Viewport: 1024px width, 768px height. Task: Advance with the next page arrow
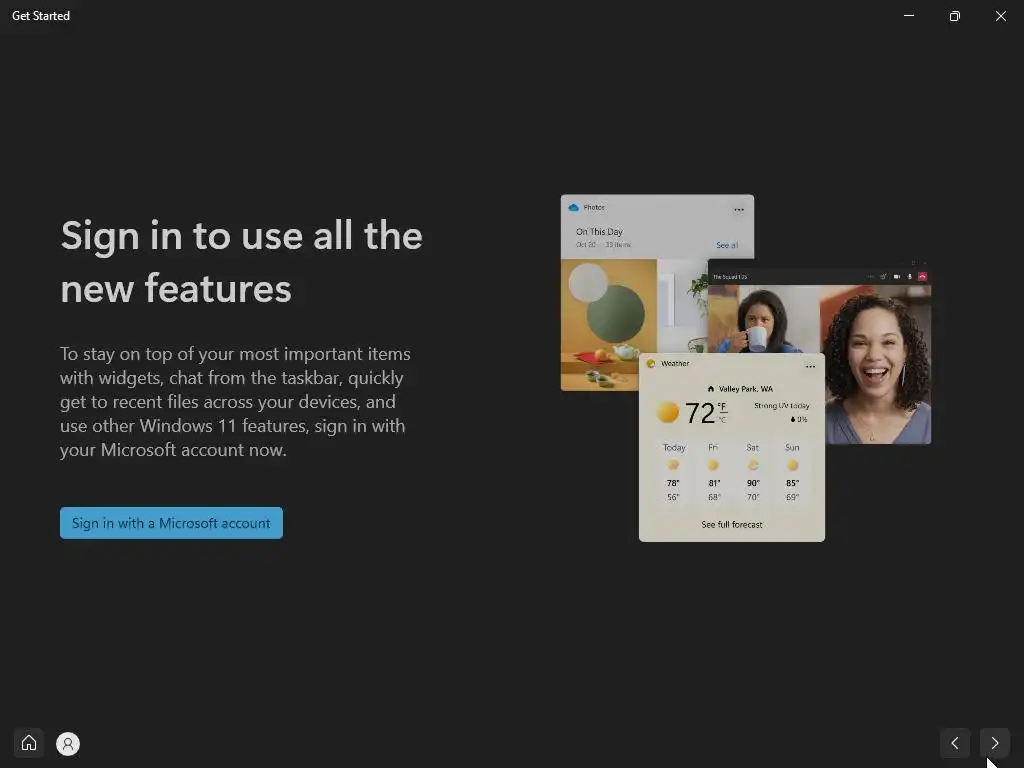pyautogui.click(x=995, y=743)
